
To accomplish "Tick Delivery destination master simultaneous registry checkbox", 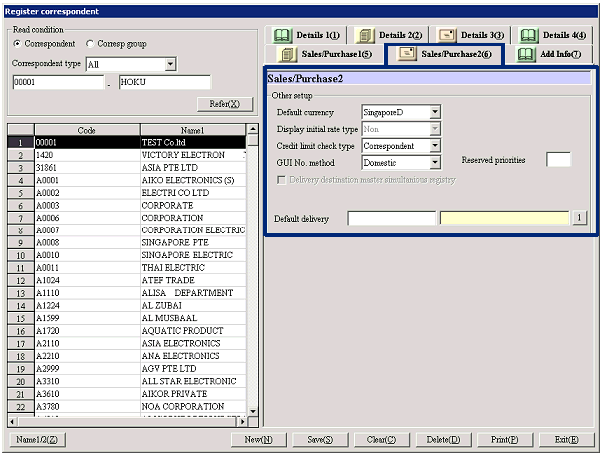I will pos(282,180).
